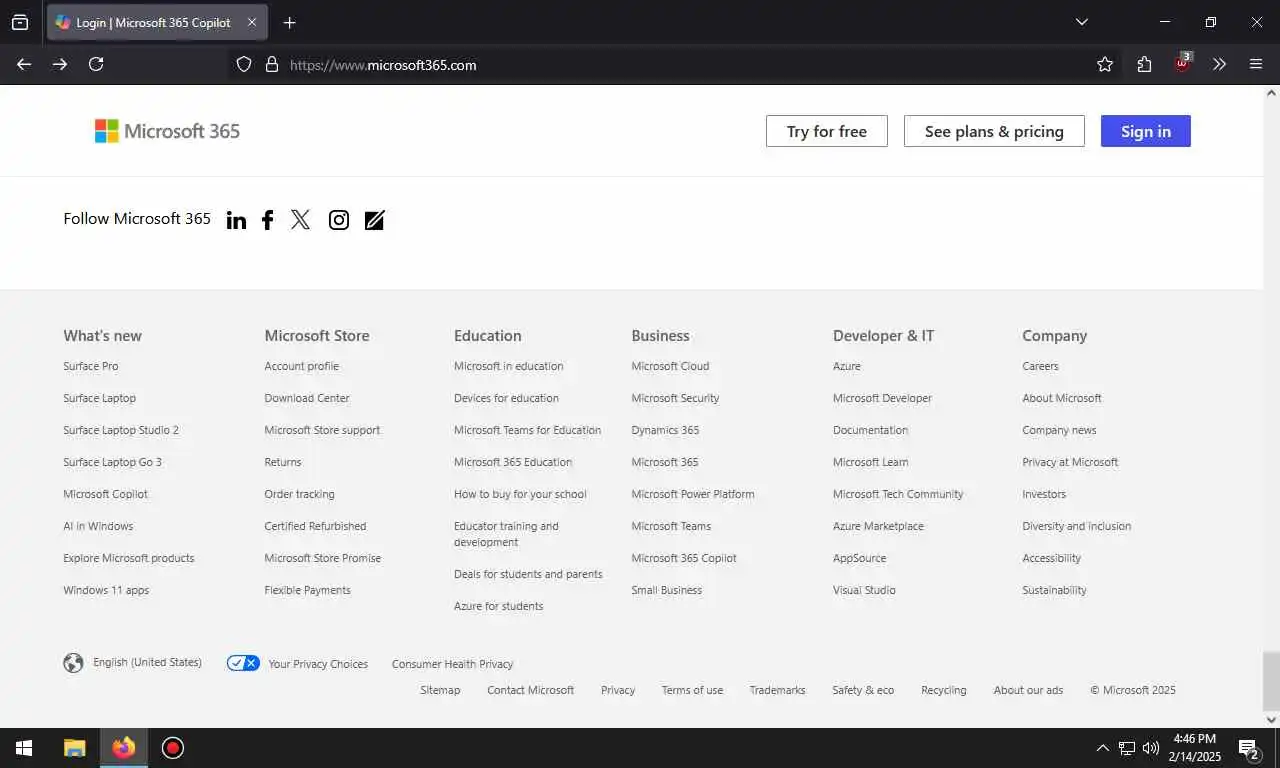Show hidden system tray icons
Viewport: 1280px width, 768px height.
[1102, 748]
